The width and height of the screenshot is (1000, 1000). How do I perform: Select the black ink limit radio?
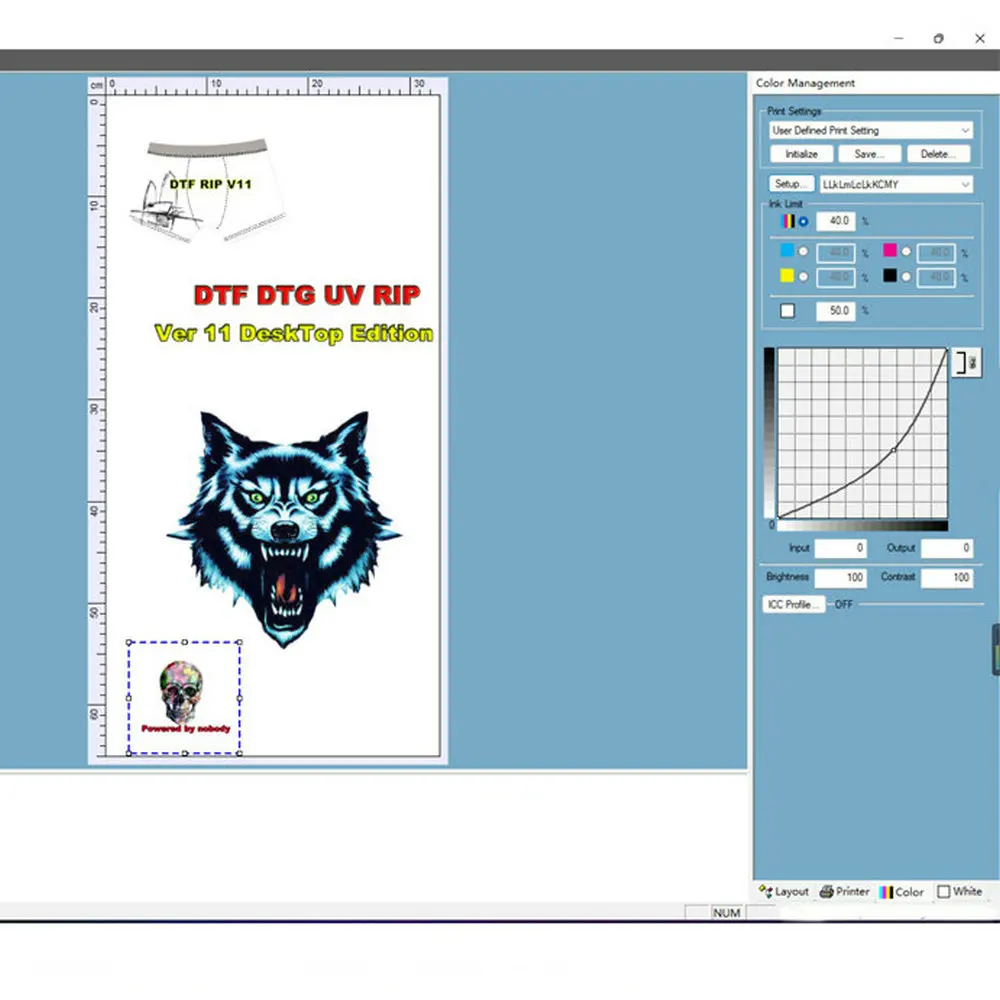pos(906,277)
